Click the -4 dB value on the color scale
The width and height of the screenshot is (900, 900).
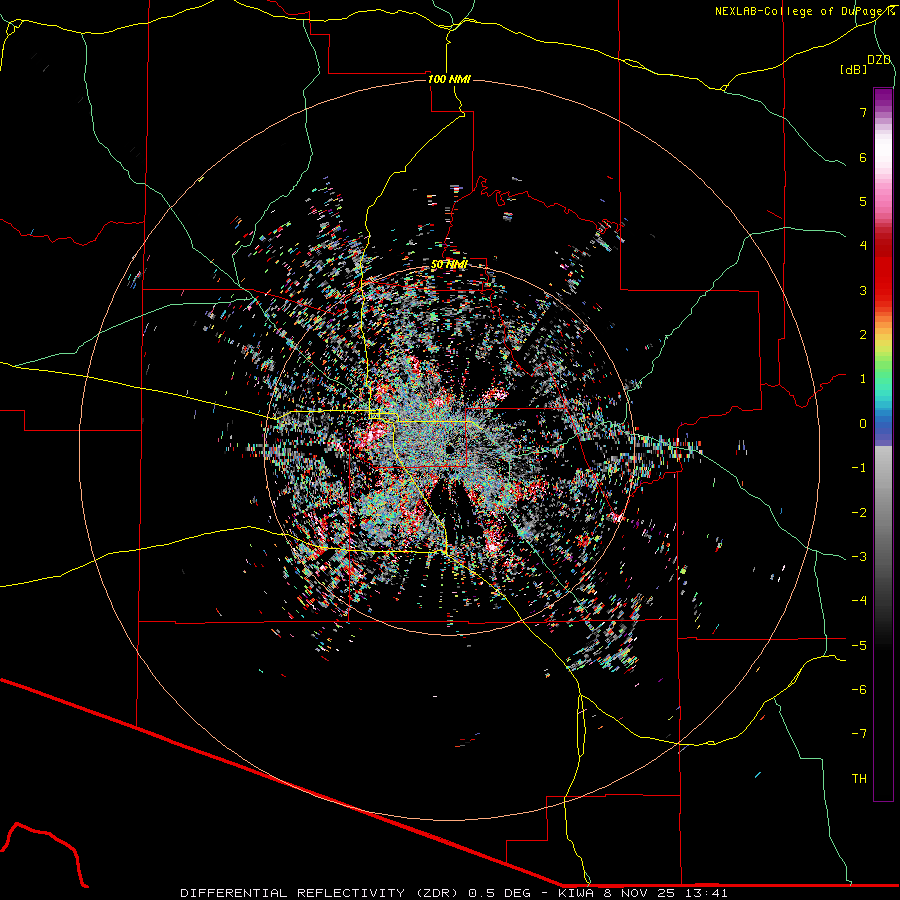(859, 601)
